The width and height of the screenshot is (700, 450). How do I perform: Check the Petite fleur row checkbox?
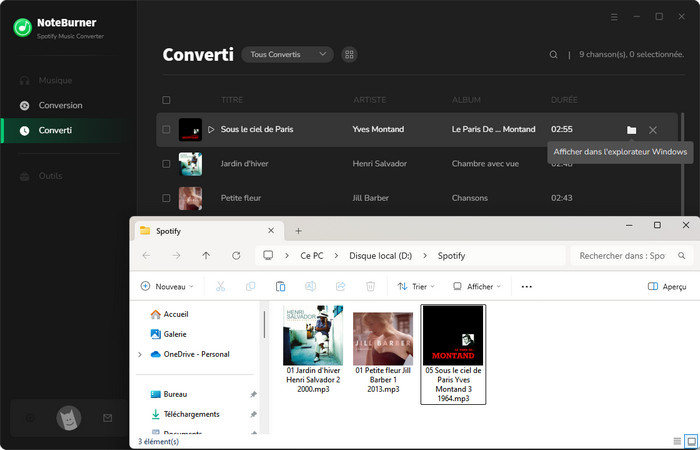(166, 198)
